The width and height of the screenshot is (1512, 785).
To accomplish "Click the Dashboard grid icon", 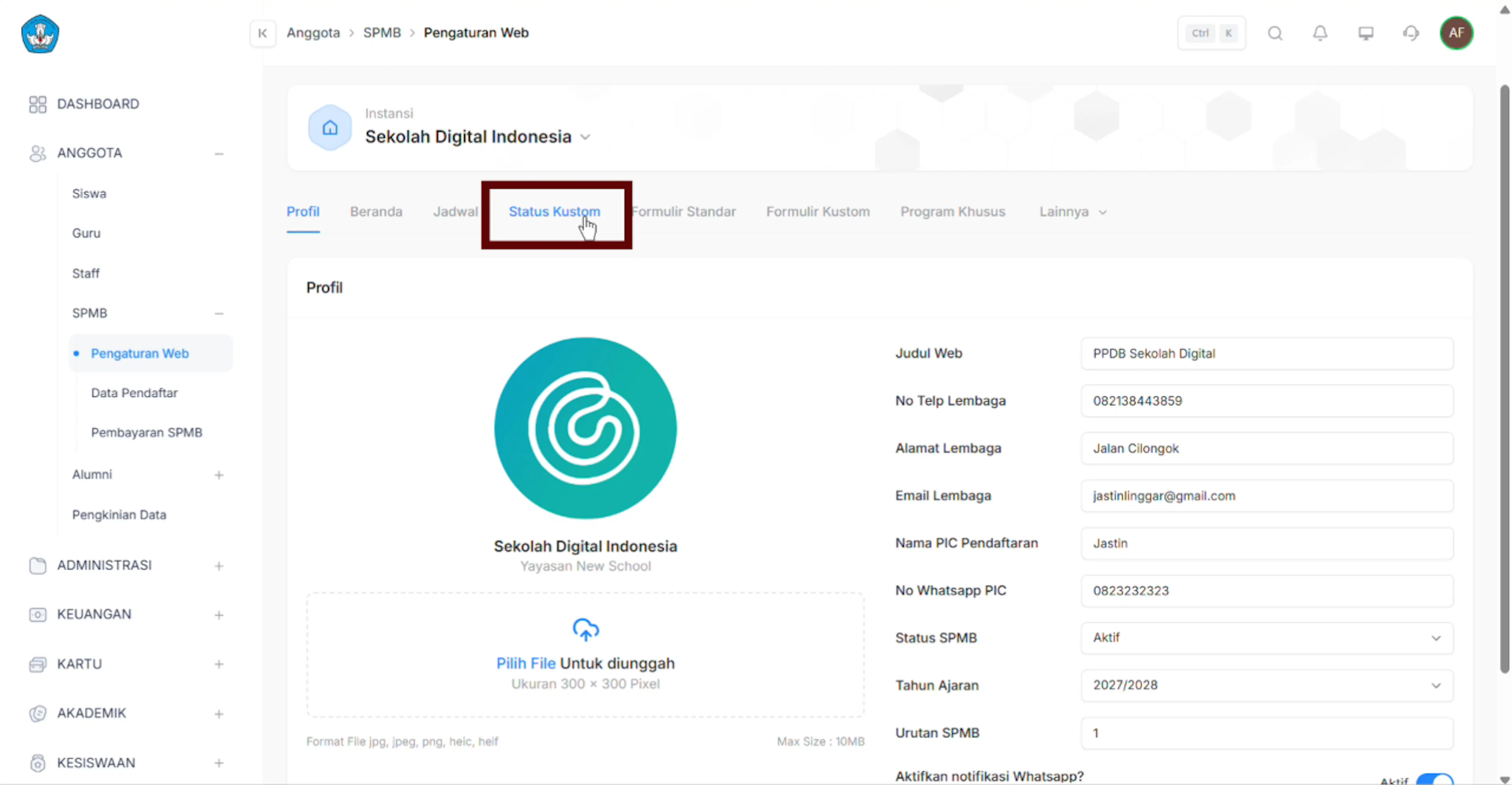I will 37,104.
